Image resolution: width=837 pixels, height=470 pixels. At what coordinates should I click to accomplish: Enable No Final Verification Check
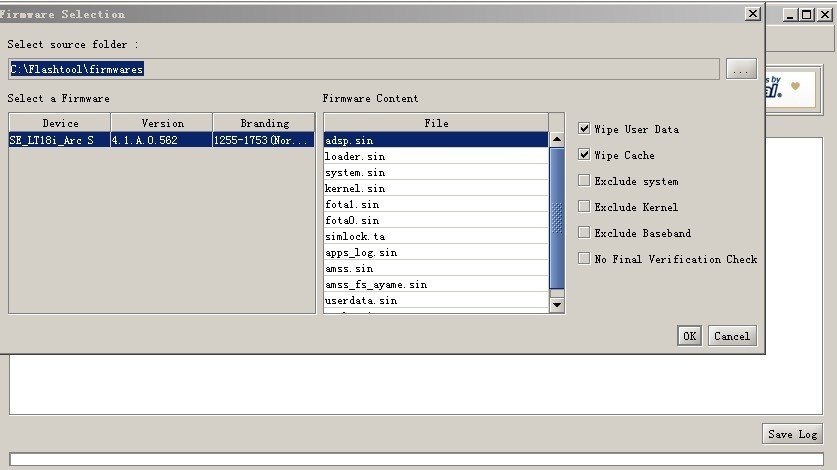pyautogui.click(x=584, y=259)
